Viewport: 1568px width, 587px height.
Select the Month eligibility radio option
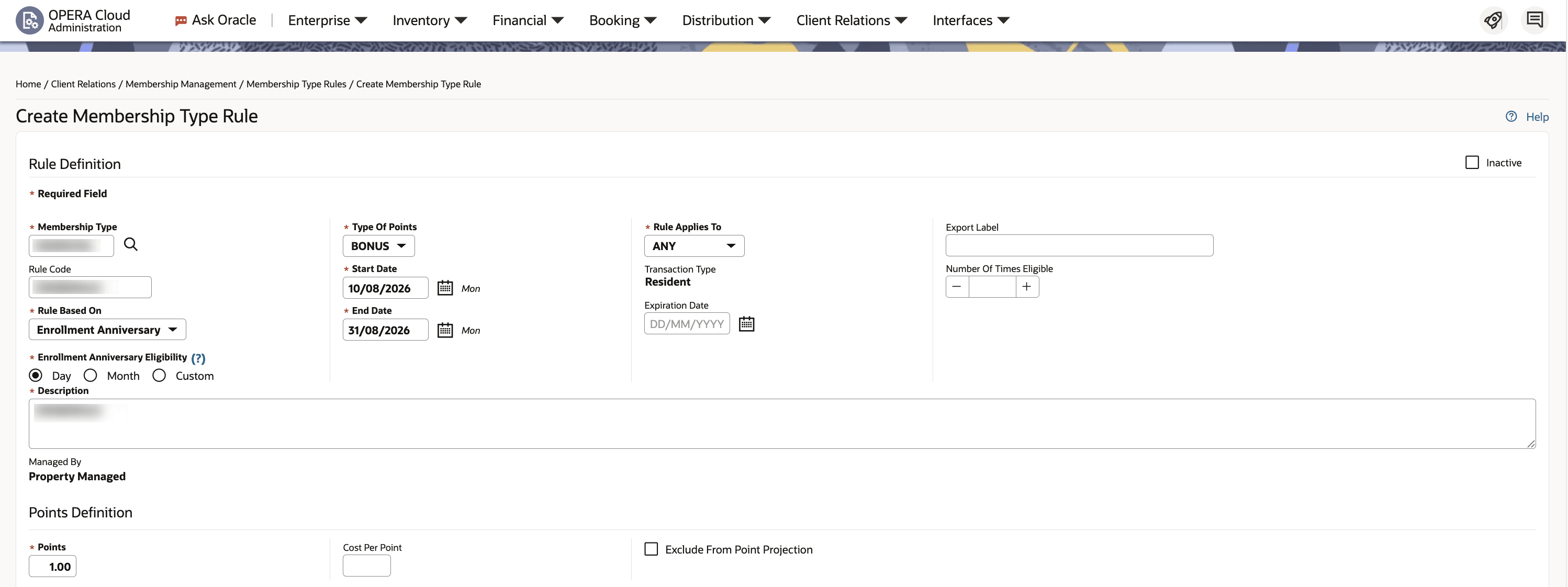click(90, 375)
